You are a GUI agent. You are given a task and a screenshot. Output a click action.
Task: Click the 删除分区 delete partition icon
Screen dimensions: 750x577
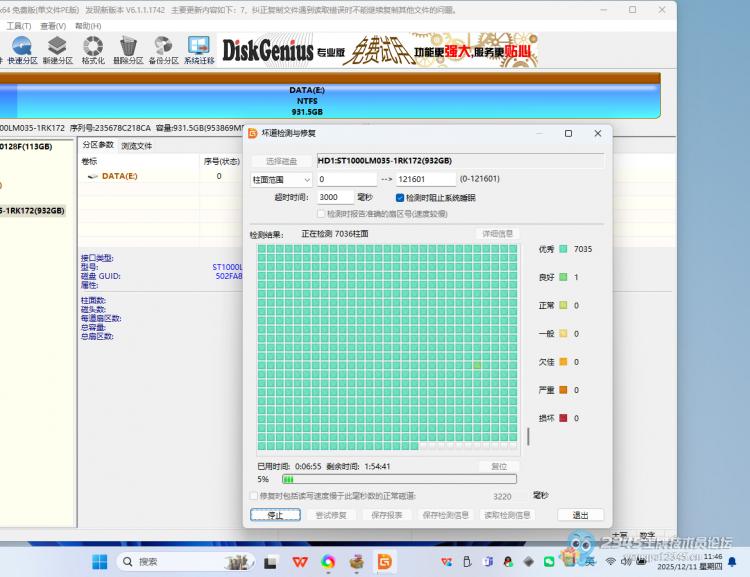coord(128,50)
